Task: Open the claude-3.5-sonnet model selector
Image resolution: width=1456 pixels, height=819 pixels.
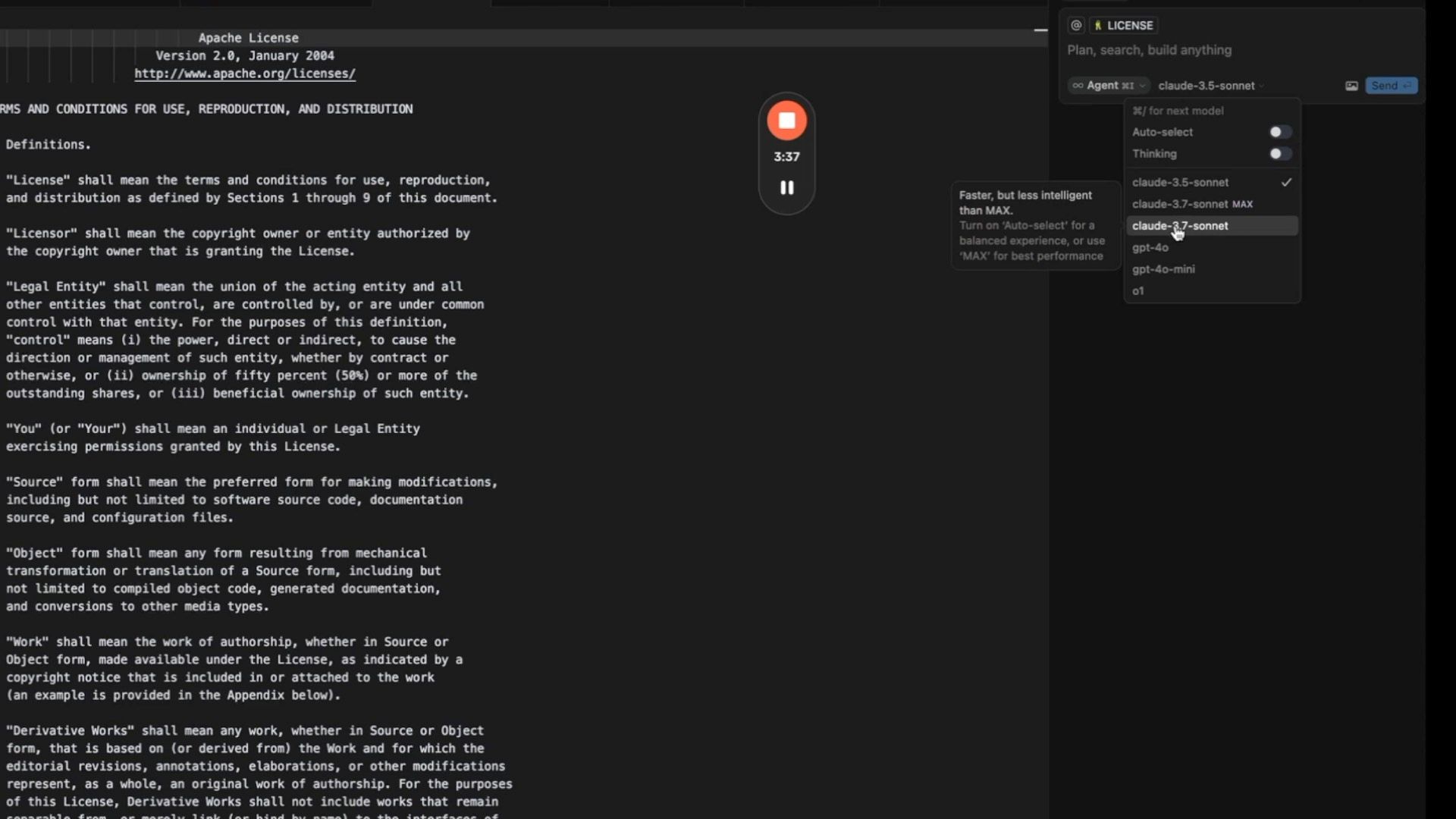Action: point(1210,86)
